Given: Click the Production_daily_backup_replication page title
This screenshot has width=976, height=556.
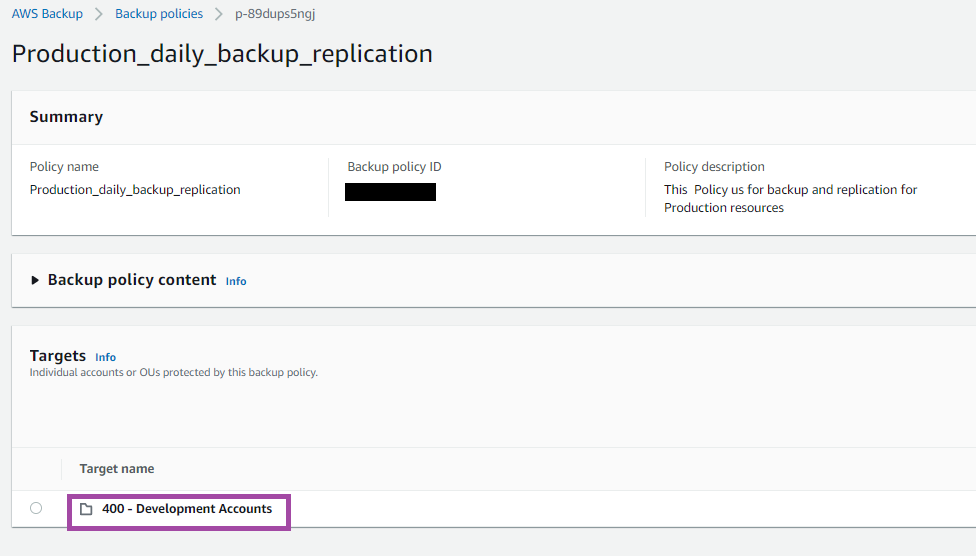Looking at the screenshot, I should [222, 54].
